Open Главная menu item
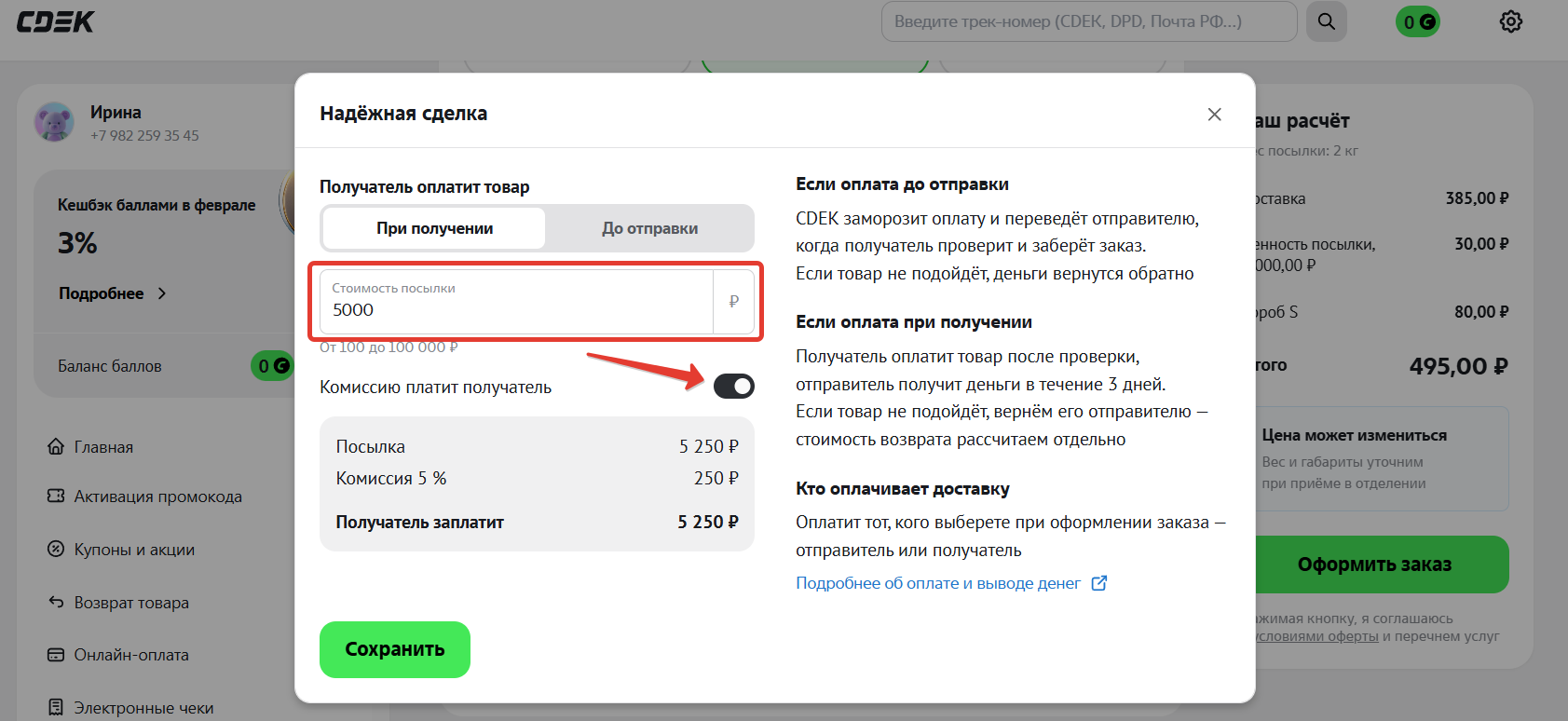 (x=103, y=447)
